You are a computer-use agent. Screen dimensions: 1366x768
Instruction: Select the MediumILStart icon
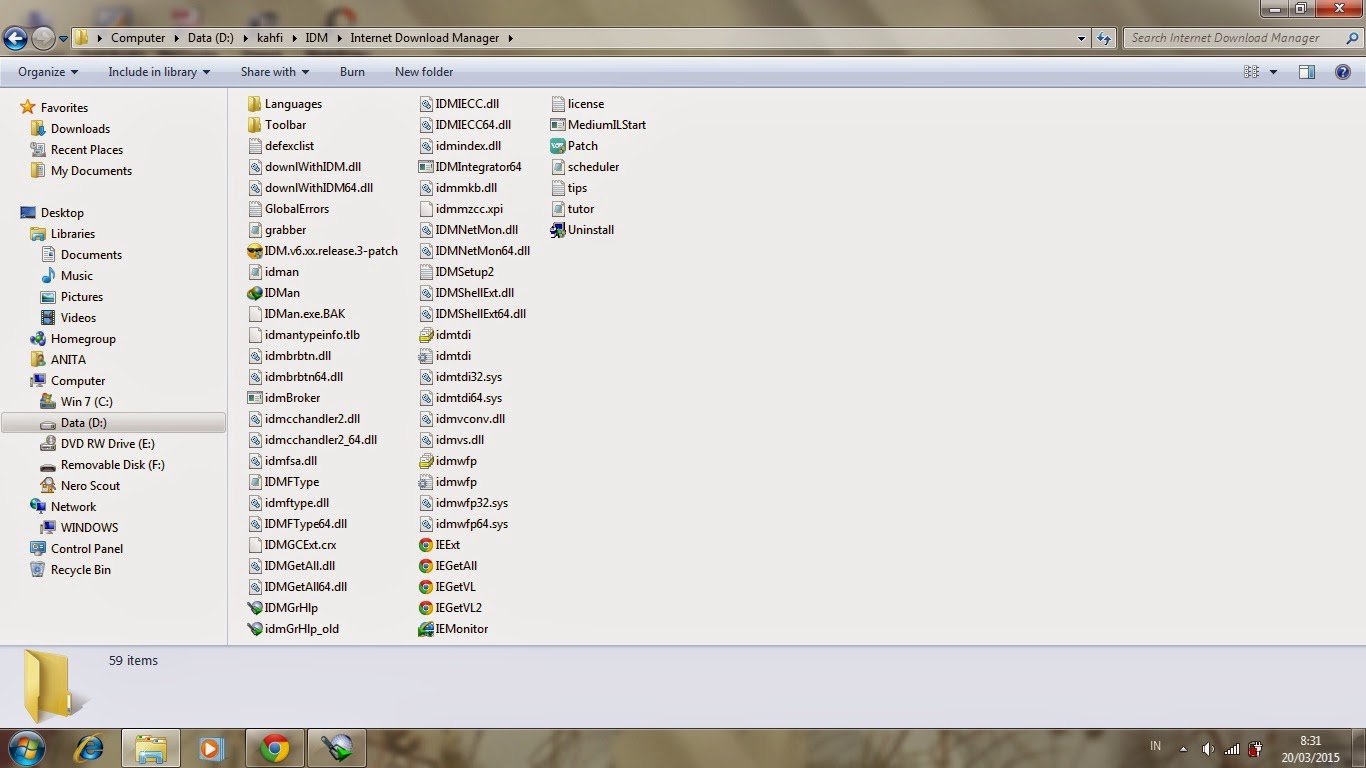click(x=559, y=125)
